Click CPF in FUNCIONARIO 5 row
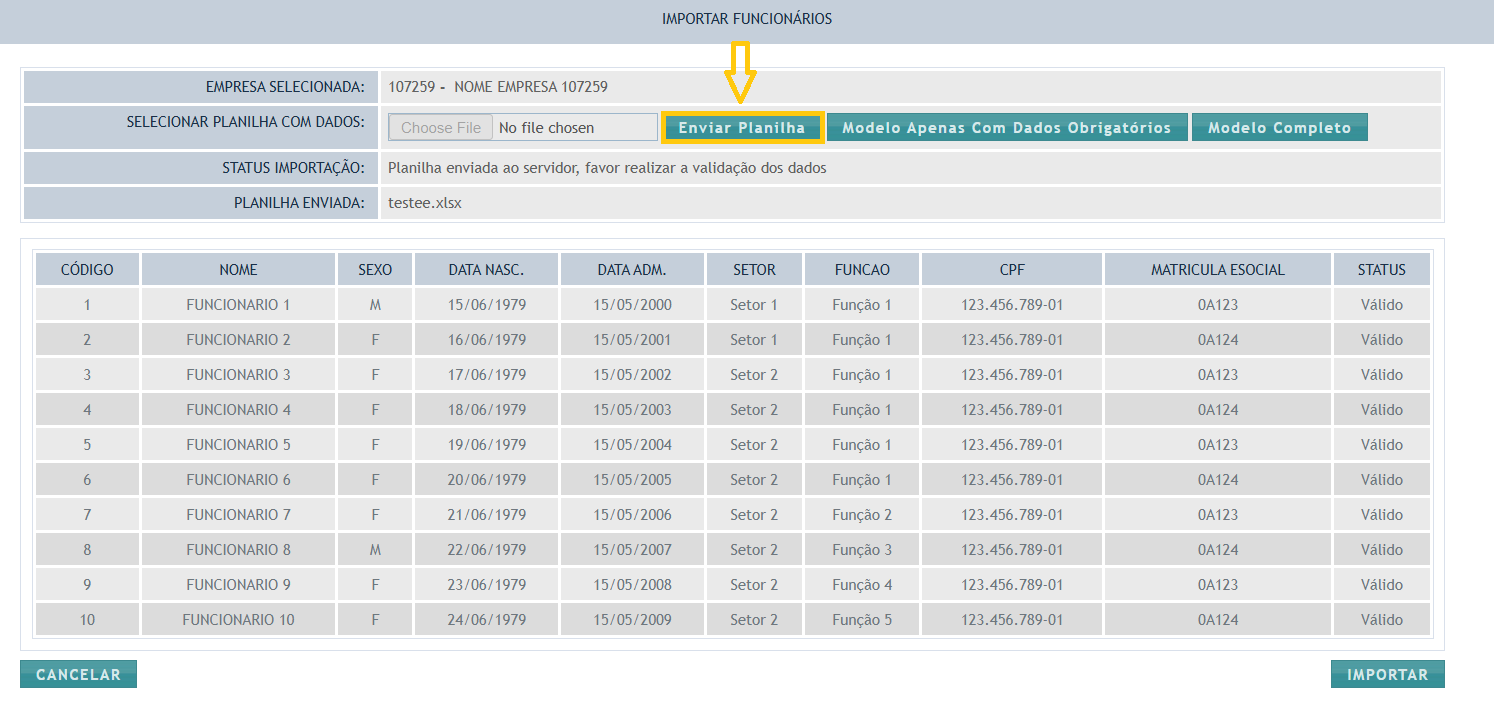Screen dimensions: 1494x703 1012,445
